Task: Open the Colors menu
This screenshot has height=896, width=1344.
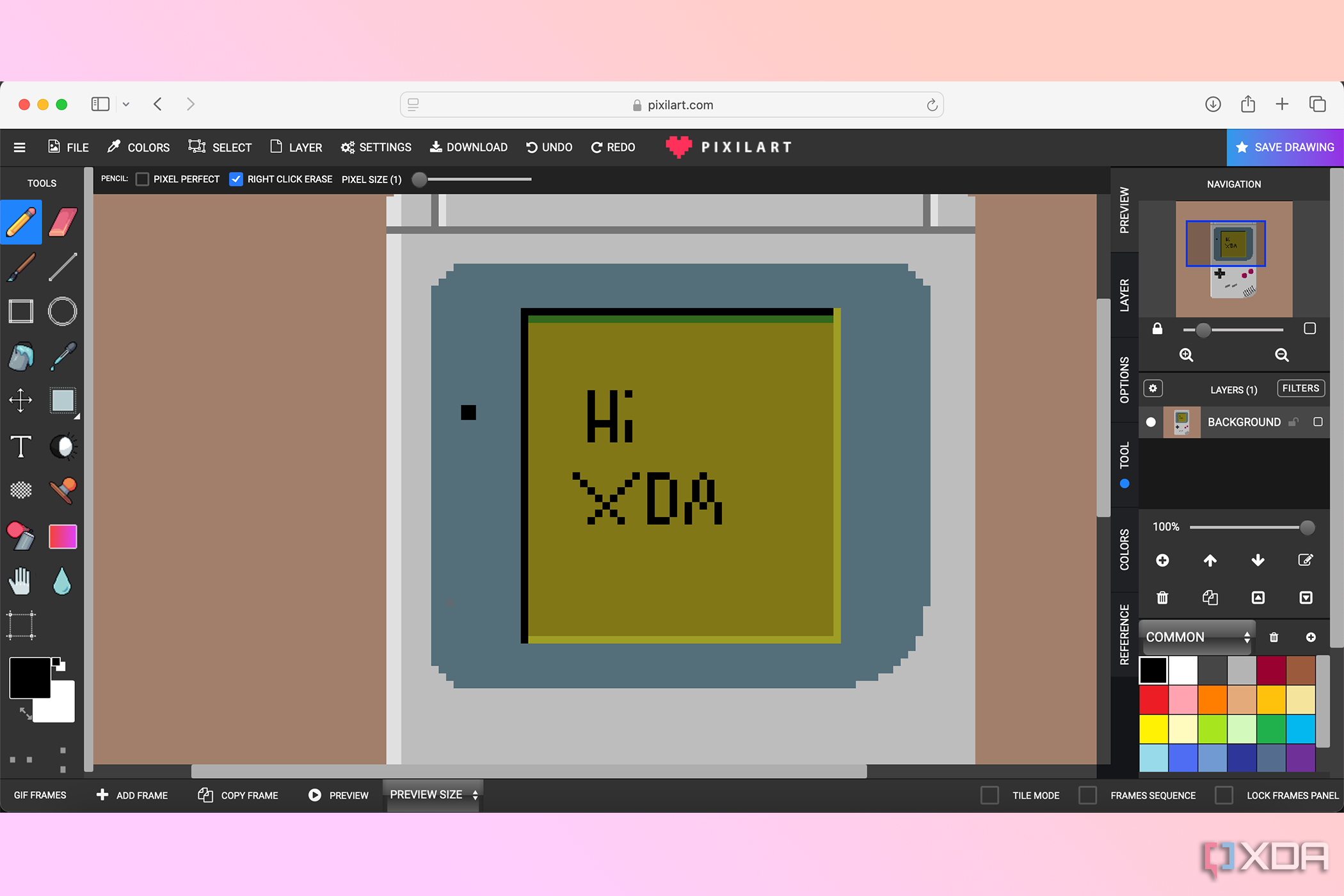Action: [x=138, y=148]
